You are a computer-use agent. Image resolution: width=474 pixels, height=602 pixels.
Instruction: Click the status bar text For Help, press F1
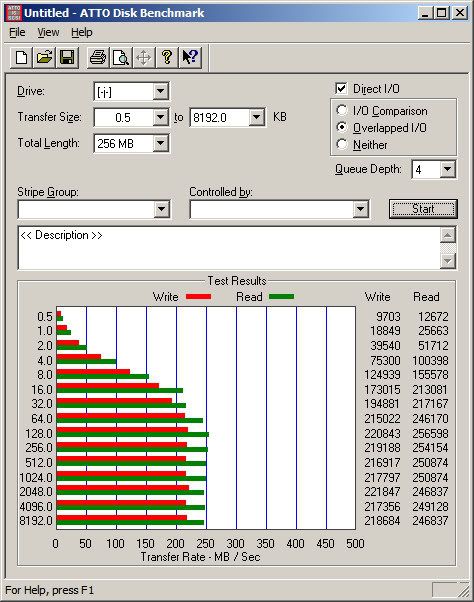(50, 590)
